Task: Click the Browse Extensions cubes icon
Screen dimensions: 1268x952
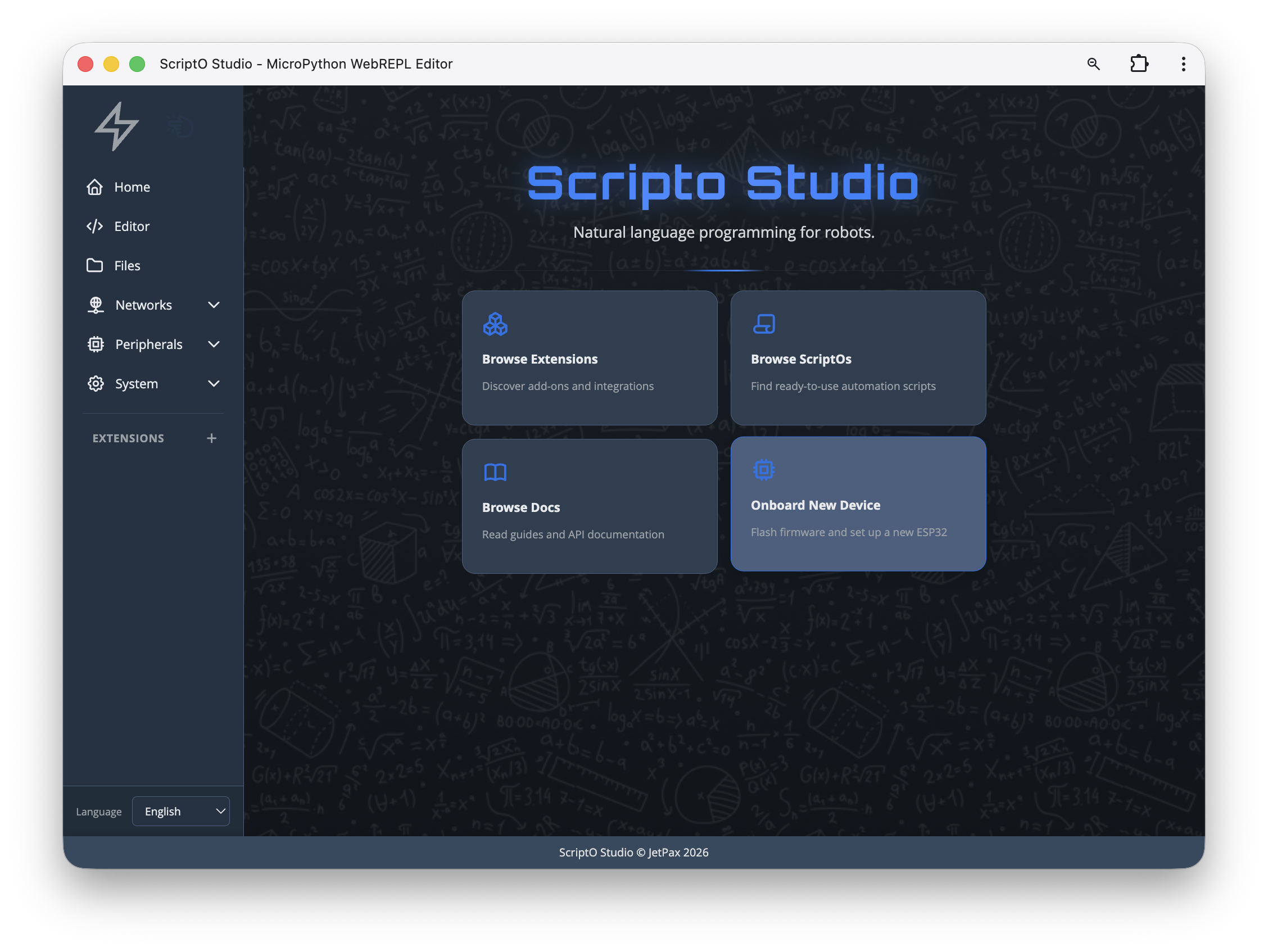Action: click(x=495, y=324)
